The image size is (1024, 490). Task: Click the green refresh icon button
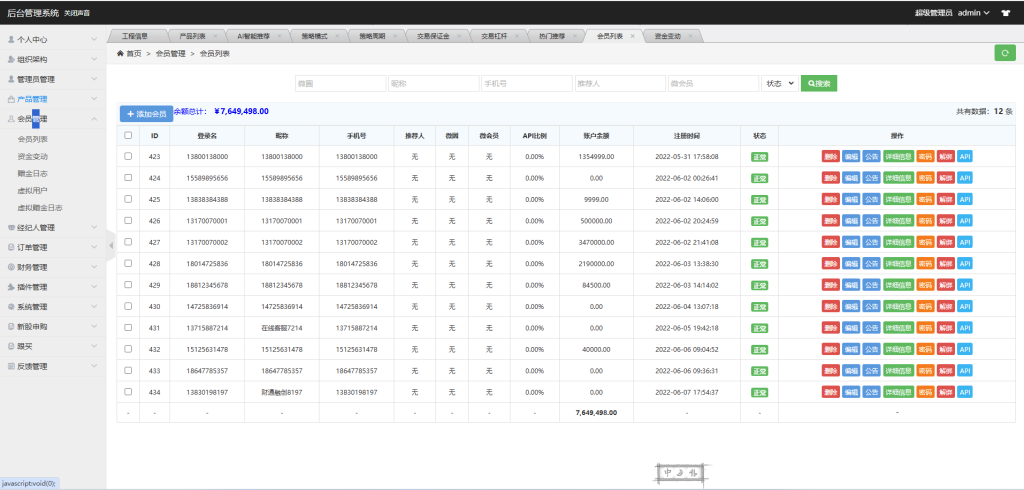coord(1004,53)
